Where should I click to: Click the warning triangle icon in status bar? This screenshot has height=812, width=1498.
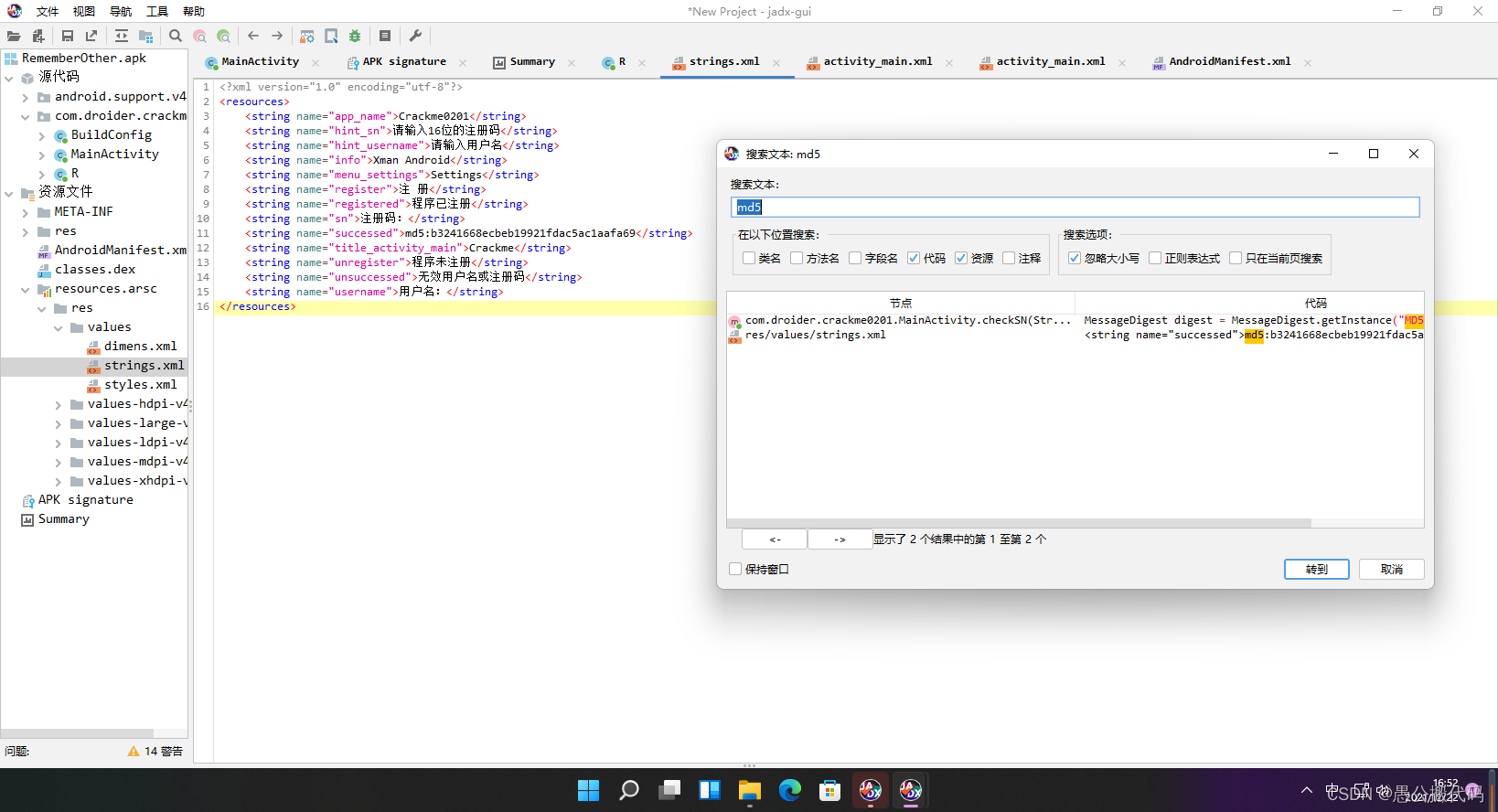[134, 751]
